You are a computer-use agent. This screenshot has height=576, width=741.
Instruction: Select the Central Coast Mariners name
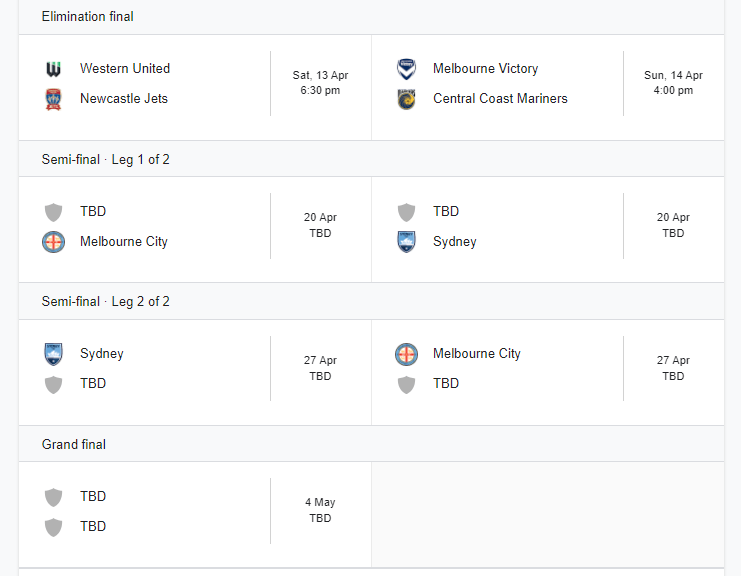[500, 99]
